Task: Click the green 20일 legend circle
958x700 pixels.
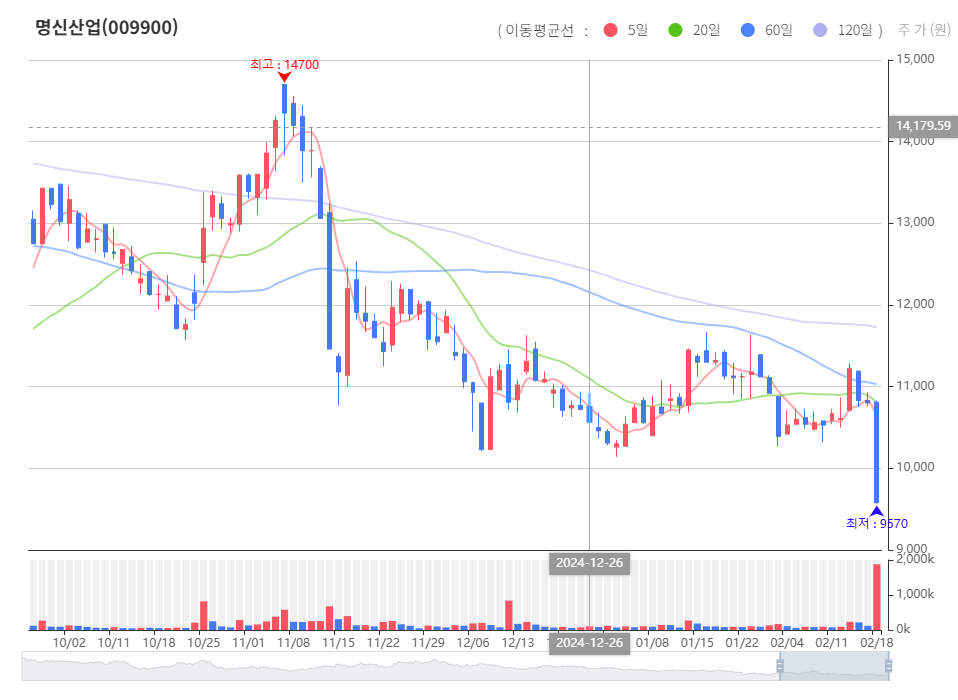Action: point(675,30)
